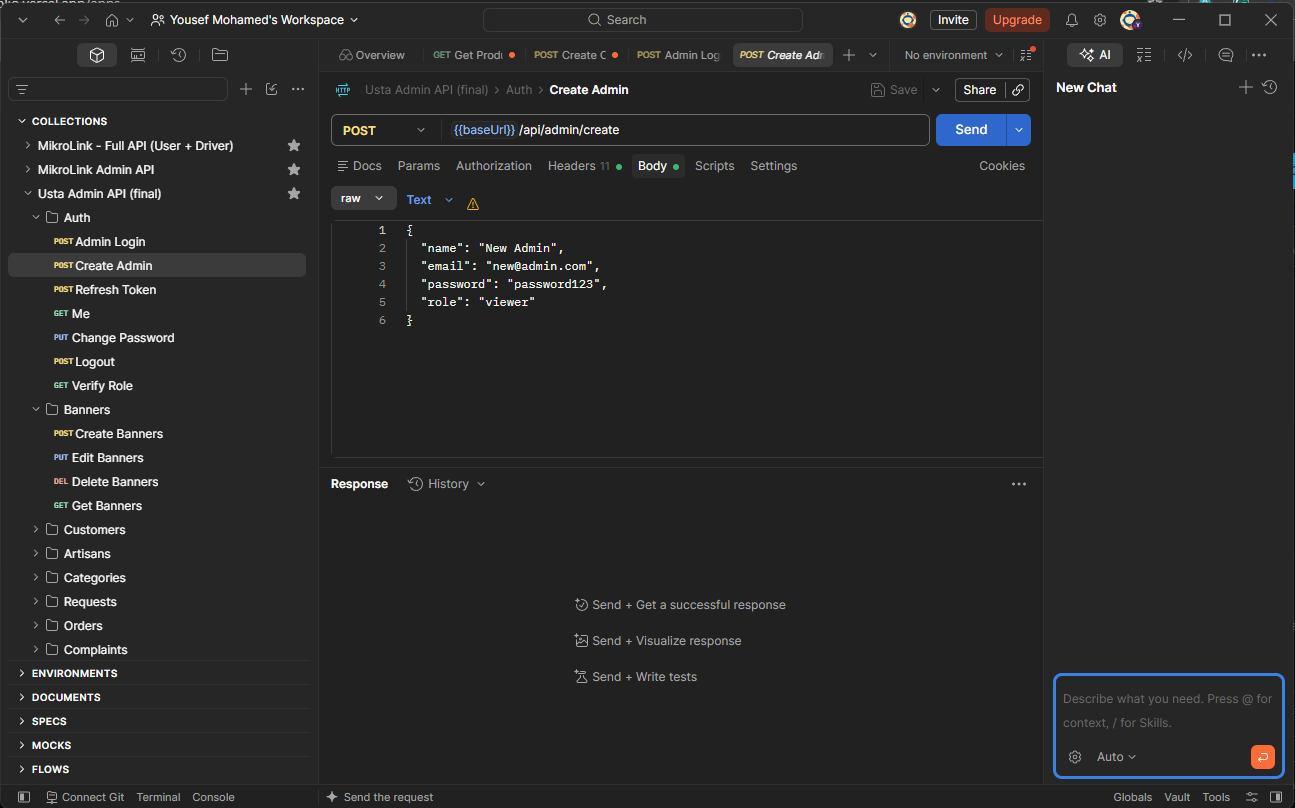Switch to the Params tab

418,166
